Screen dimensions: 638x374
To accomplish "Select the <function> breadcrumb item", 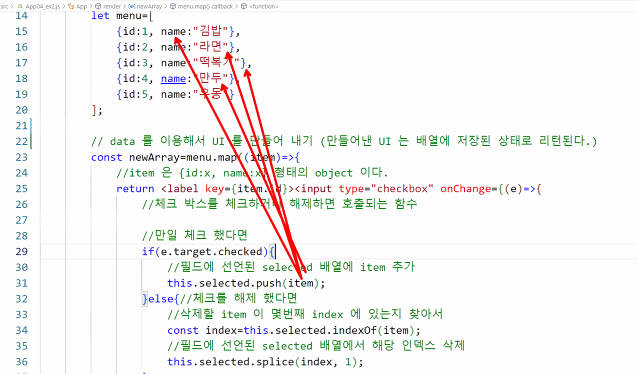I will 264,7.
